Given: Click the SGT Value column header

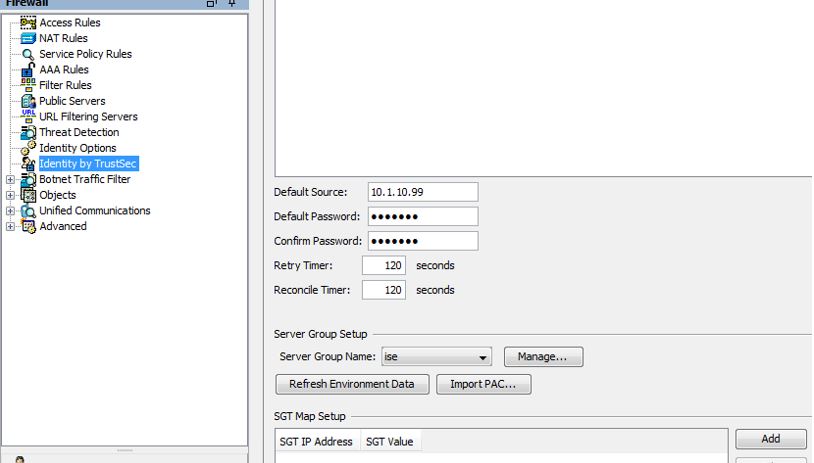Looking at the screenshot, I should [390, 442].
